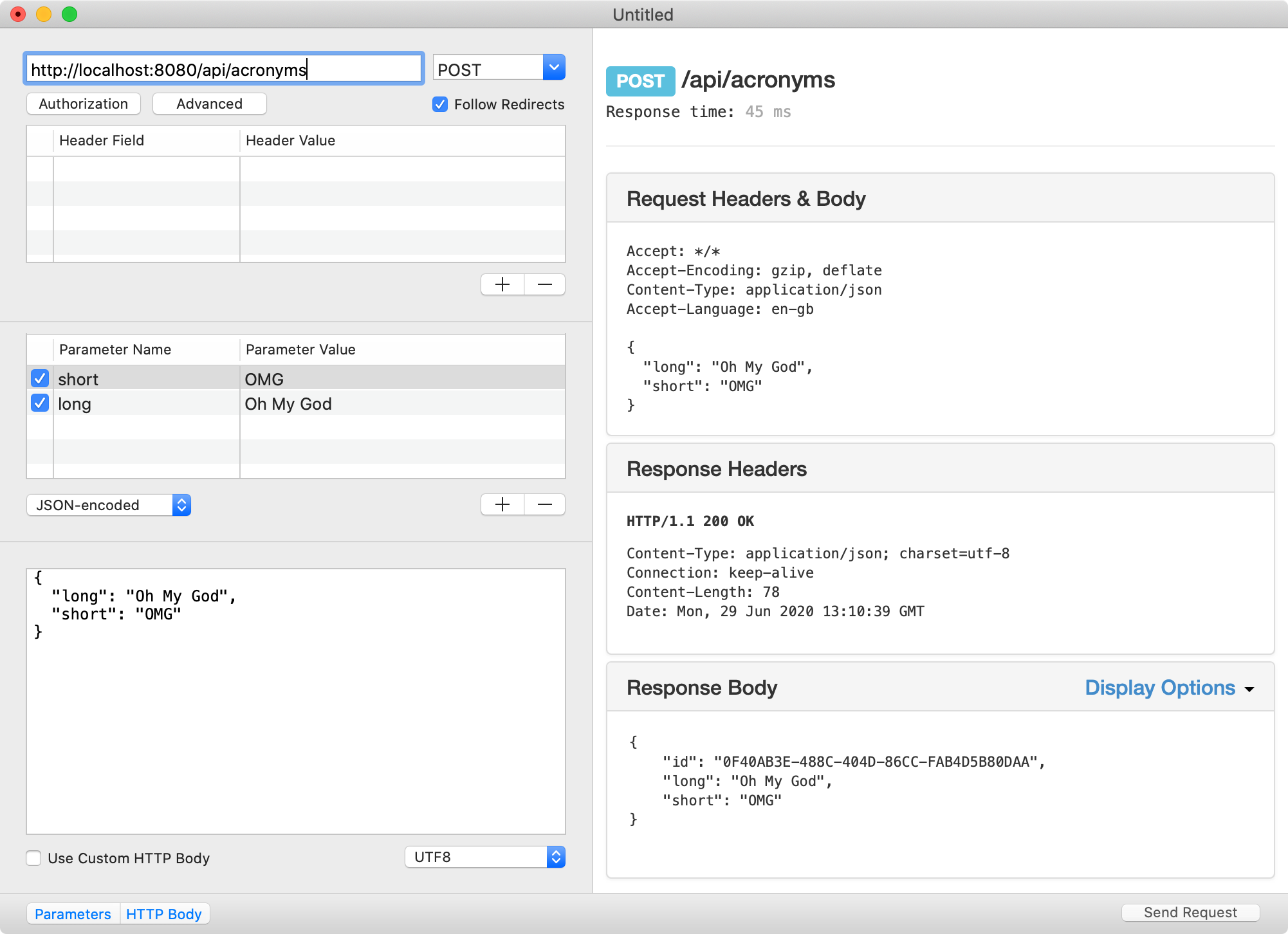Open Authorization settings
The height and width of the screenshot is (934, 1288).
84,104
